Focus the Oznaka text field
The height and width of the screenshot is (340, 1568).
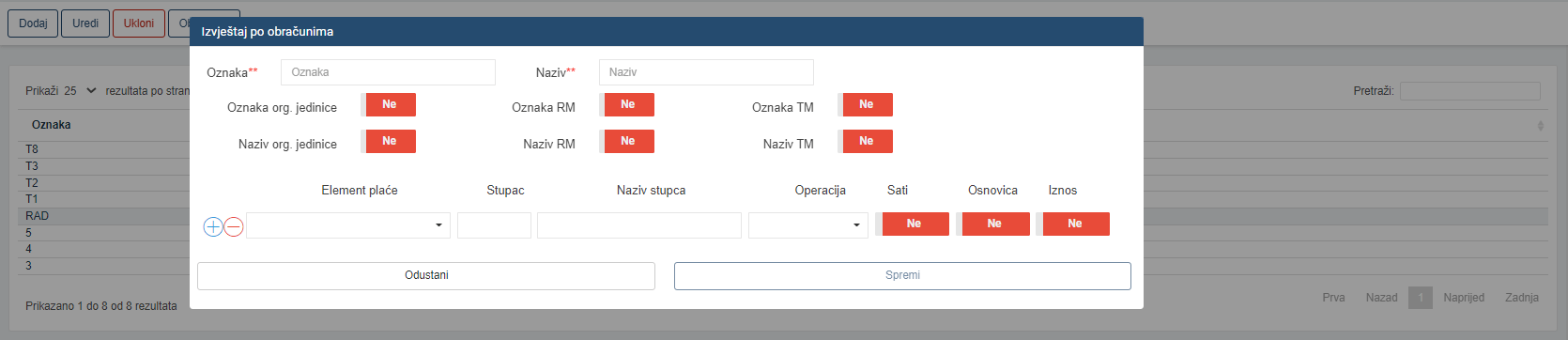[x=388, y=72]
